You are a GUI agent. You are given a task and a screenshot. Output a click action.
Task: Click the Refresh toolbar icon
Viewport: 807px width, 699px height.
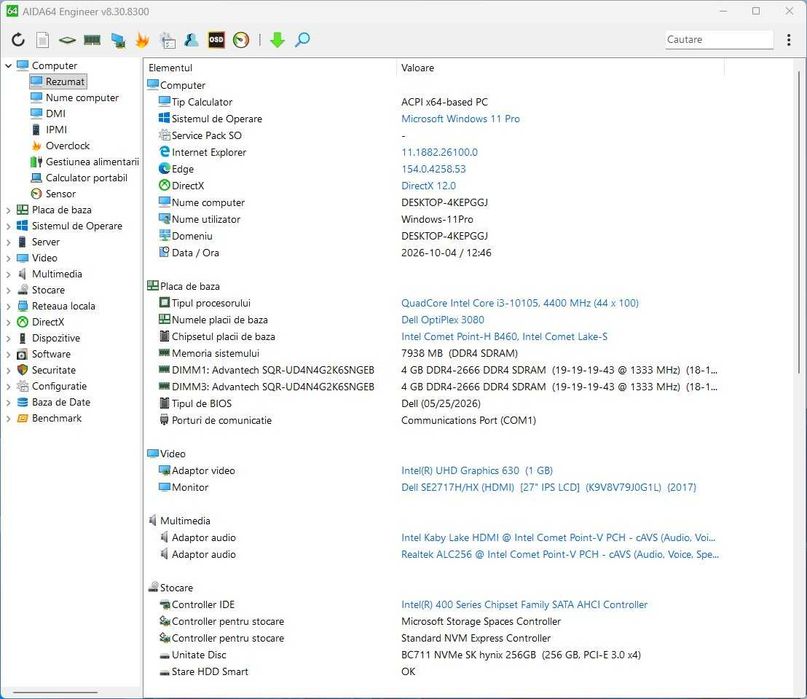coord(18,40)
